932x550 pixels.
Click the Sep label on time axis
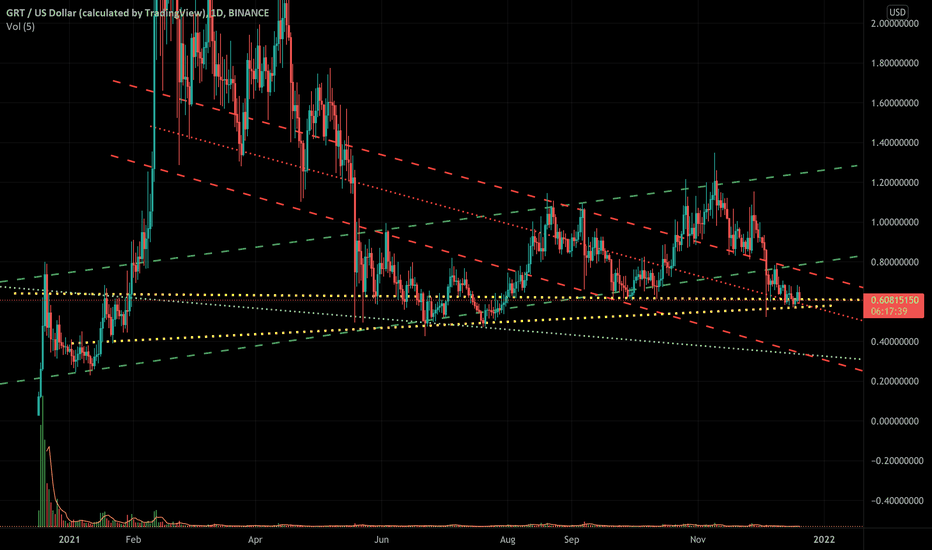click(571, 540)
